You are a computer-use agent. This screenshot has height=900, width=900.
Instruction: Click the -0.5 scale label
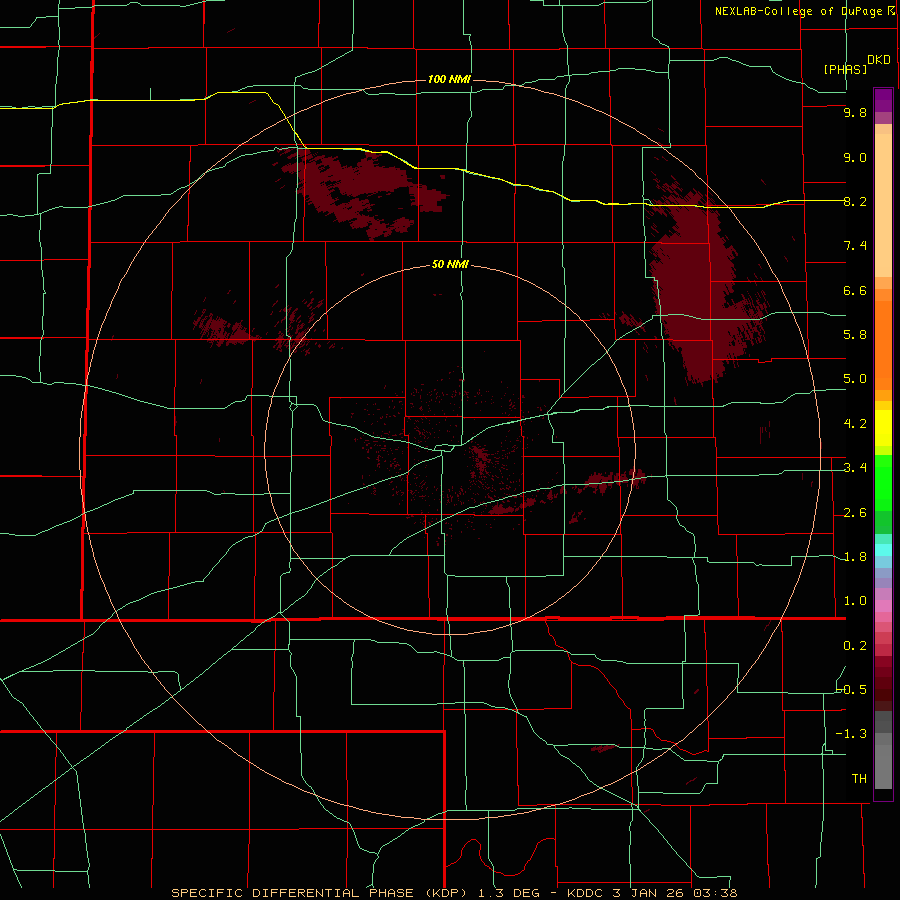coord(852,689)
